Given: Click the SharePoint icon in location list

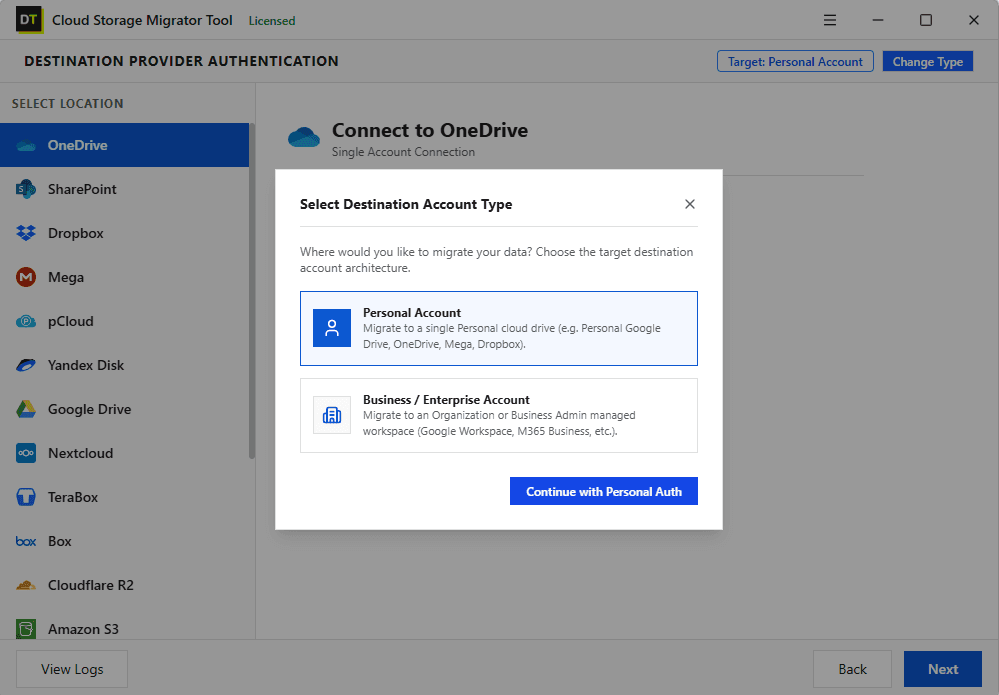Looking at the screenshot, I should point(26,189).
